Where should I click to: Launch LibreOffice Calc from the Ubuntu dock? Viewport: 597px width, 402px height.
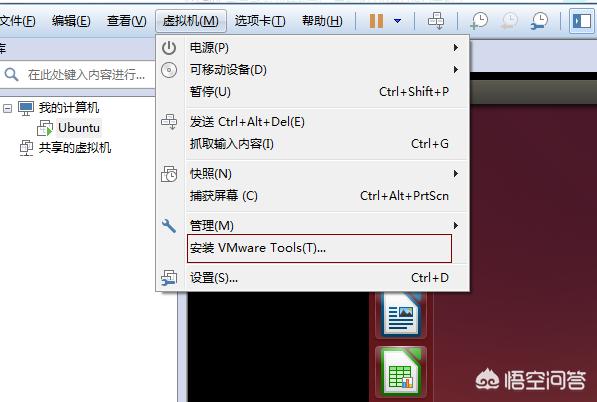pos(401,372)
